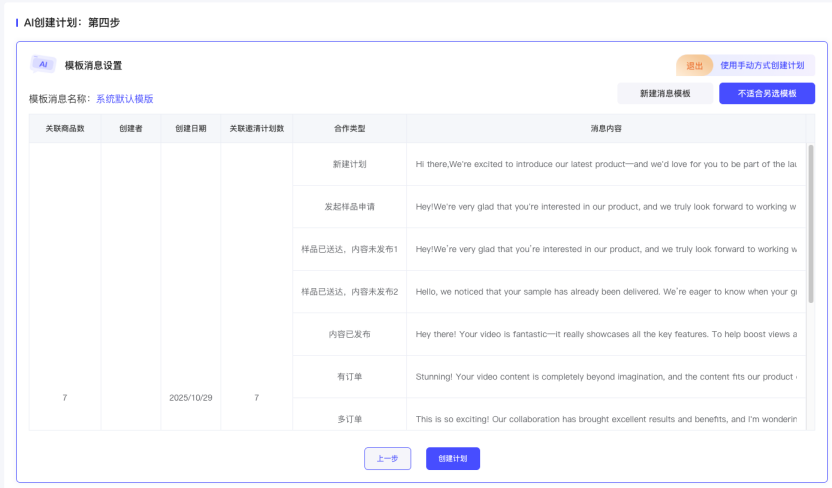
Task: Click the 样品已送达，内容未发布1 cell
Action: point(349,249)
